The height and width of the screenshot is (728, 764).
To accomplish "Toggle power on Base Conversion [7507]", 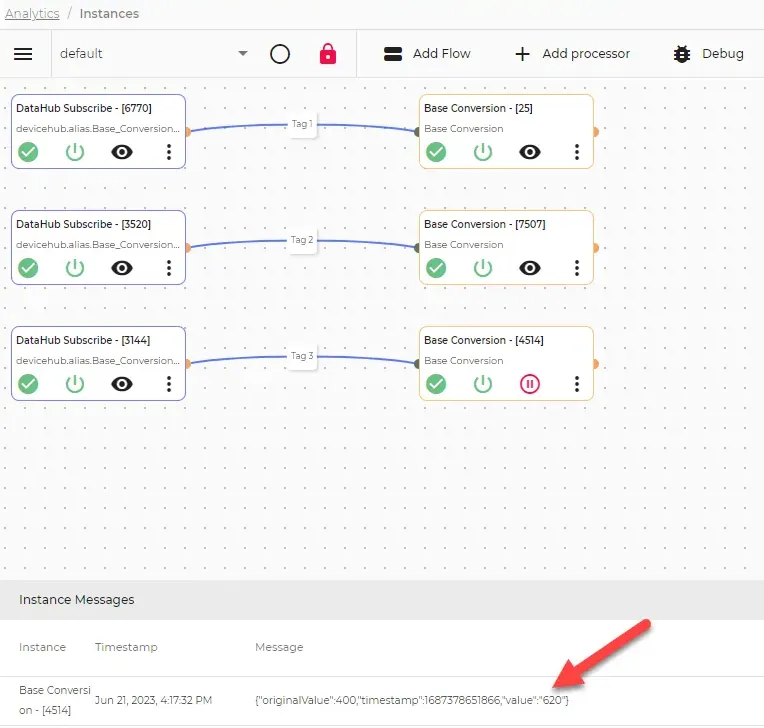I will 483,268.
